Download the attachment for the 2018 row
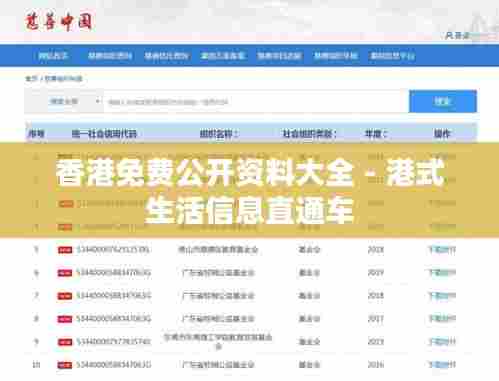499x381 pixels. click(442, 296)
